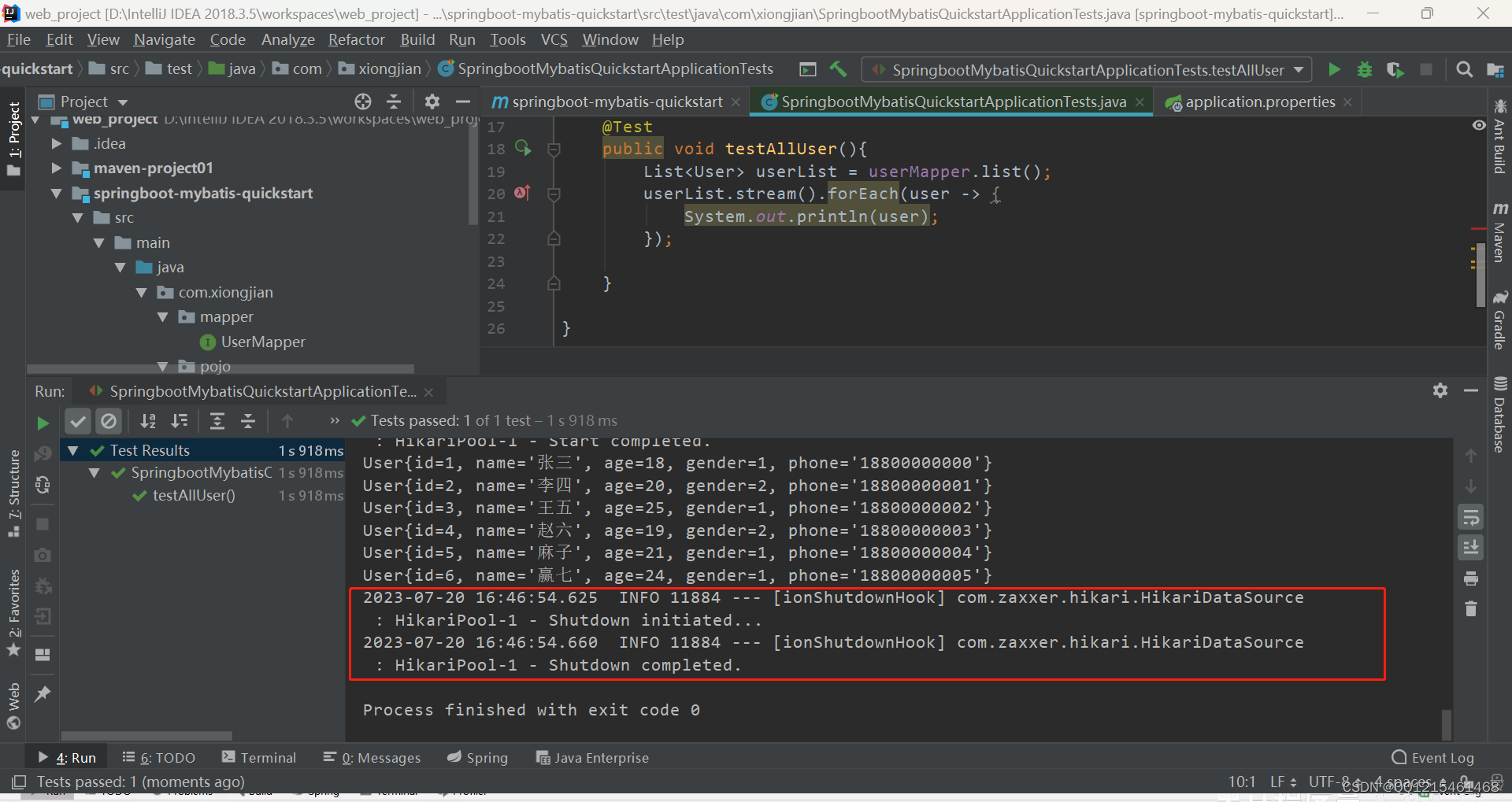Click the console vertical scrollbar thumb
The width and height of the screenshot is (1512, 802).
click(x=1446, y=725)
